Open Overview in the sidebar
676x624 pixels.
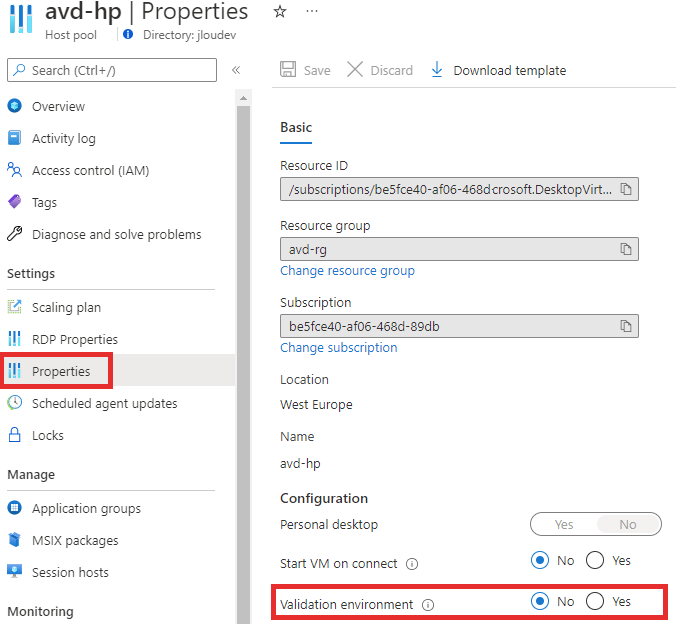pyautogui.click(x=58, y=107)
